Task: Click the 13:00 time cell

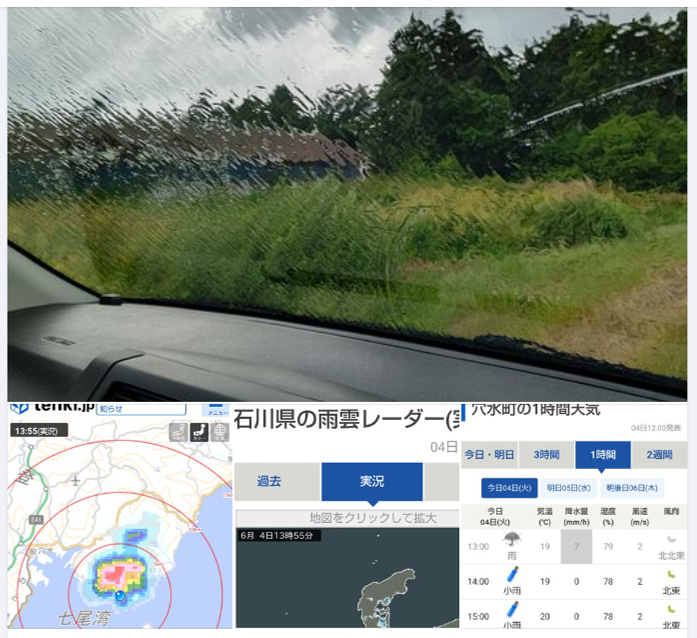Action: tap(478, 546)
